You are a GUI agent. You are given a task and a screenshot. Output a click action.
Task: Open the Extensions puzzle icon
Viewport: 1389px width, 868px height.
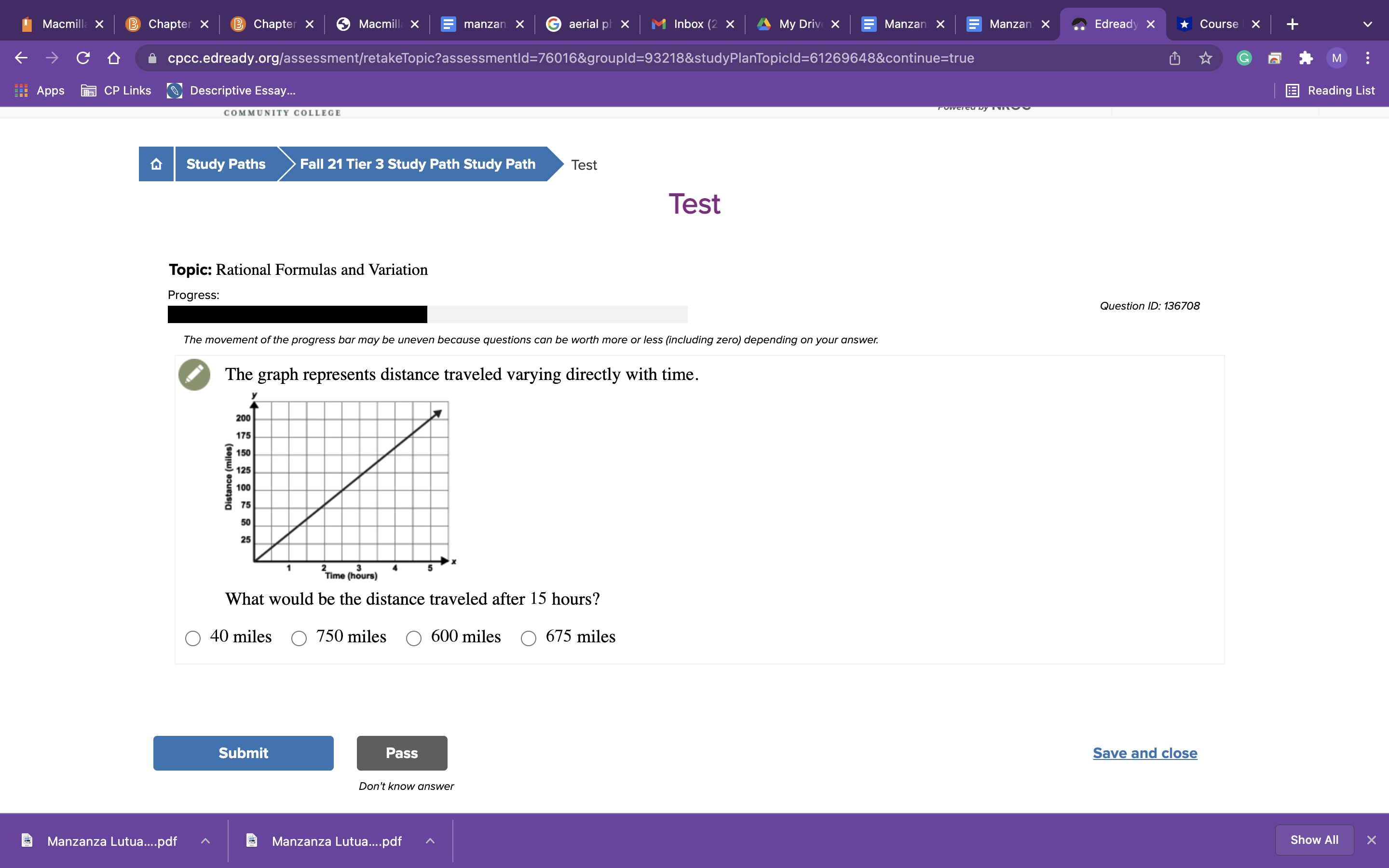coord(1306,58)
